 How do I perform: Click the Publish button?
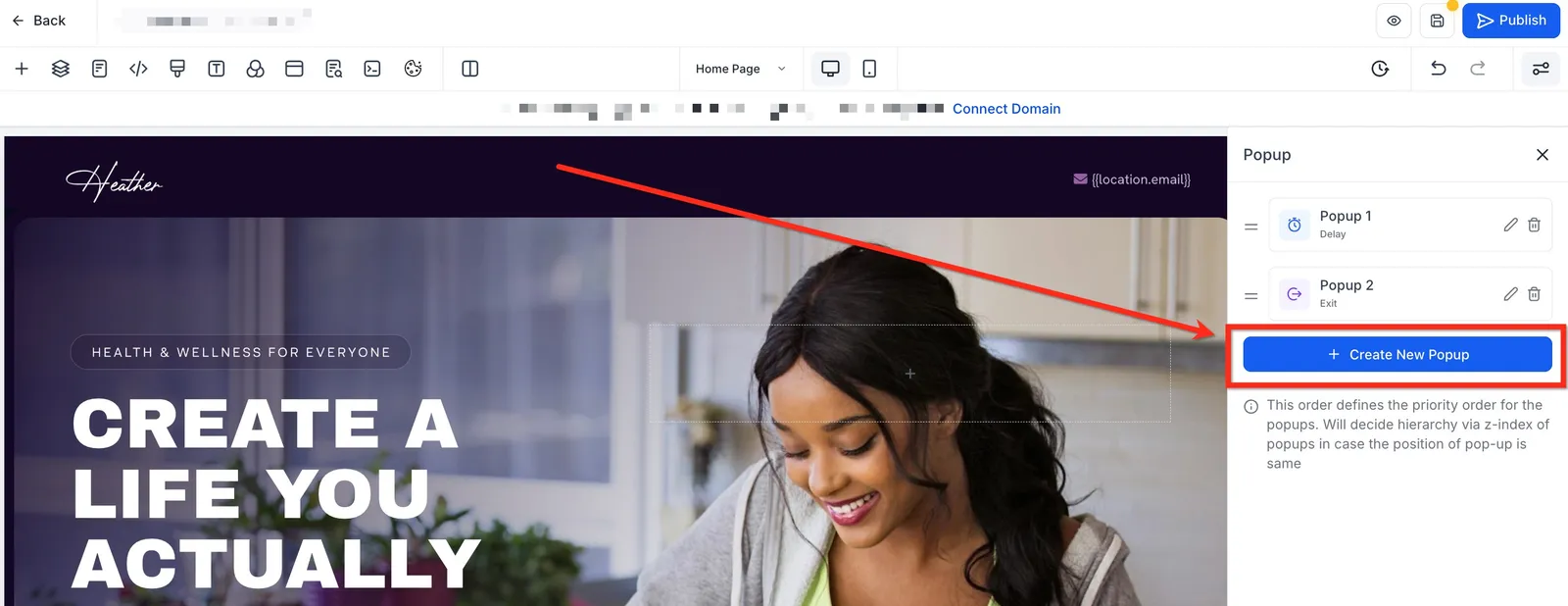click(x=1511, y=21)
